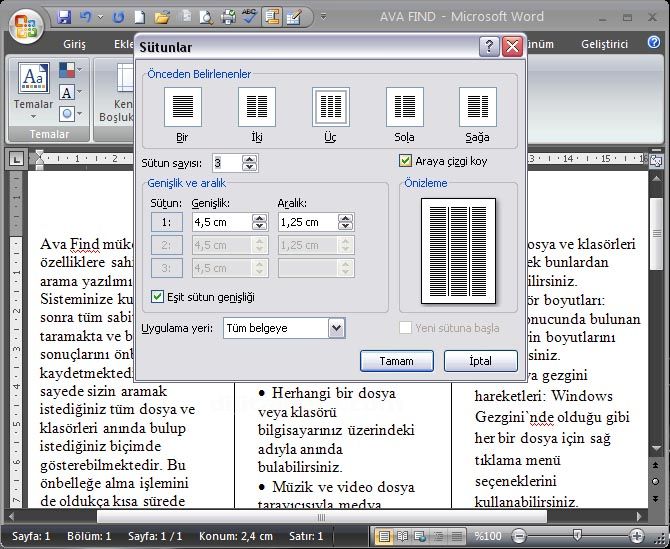Increase column 1 Genişlik with the up arrow
The width and height of the screenshot is (670, 549).
point(259,218)
